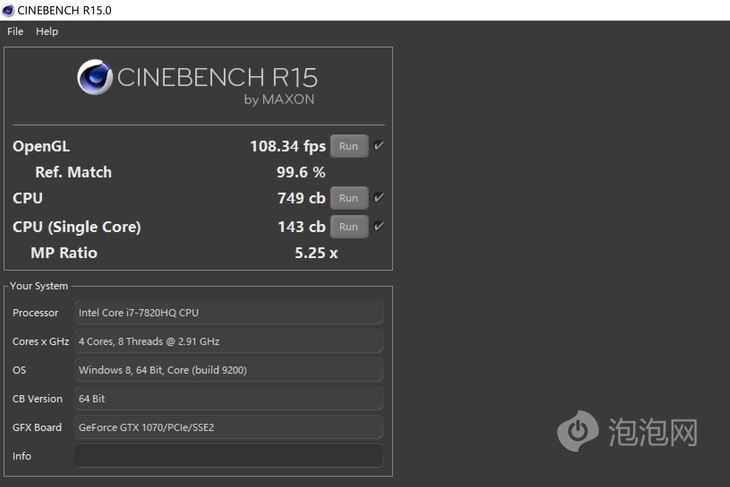Select the Processor field Intel Core i7-7820HQ
This screenshot has height=487, width=730.
[x=229, y=313]
